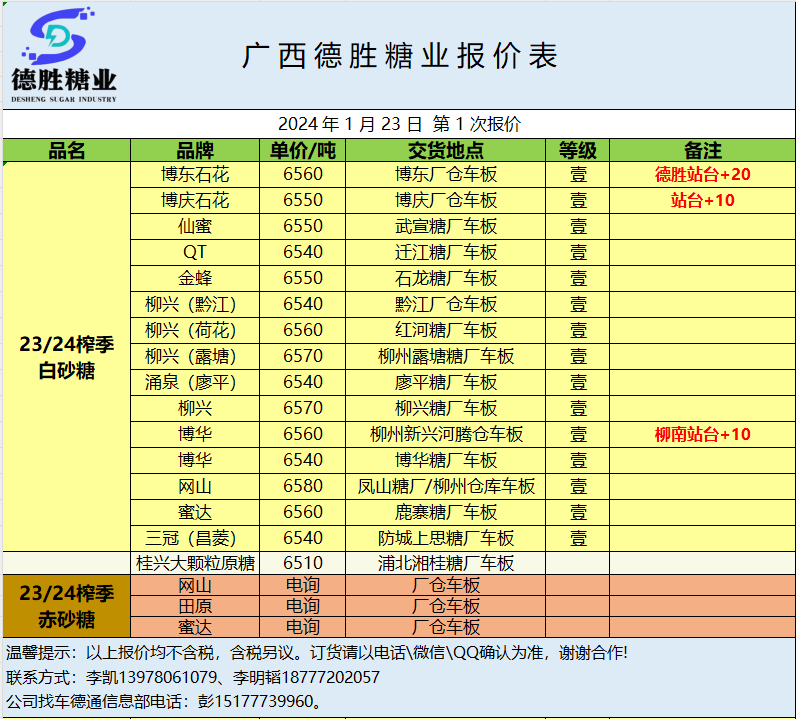Select the QT brand cell
This screenshot has width=796, height=719.
(195, 252)
